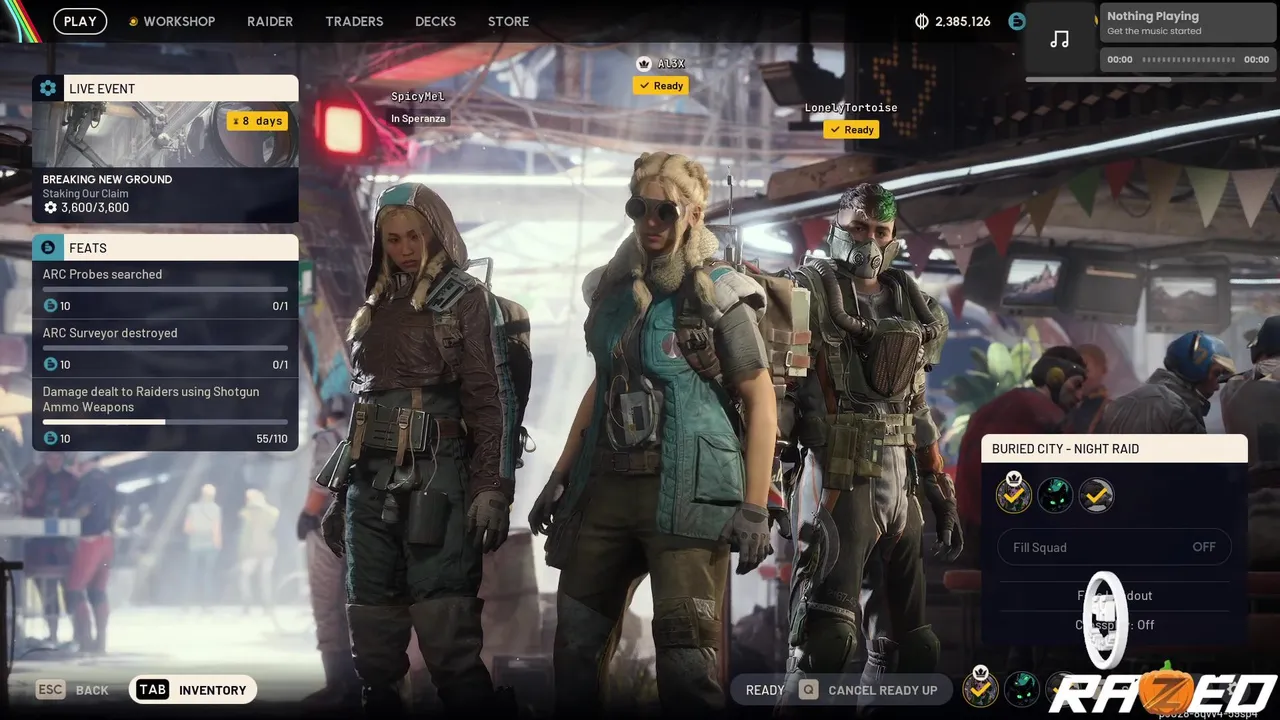1280x720 pixels.
Task: Click the crowned avatar in the bottom bar
Action: (x=980, y=688)
